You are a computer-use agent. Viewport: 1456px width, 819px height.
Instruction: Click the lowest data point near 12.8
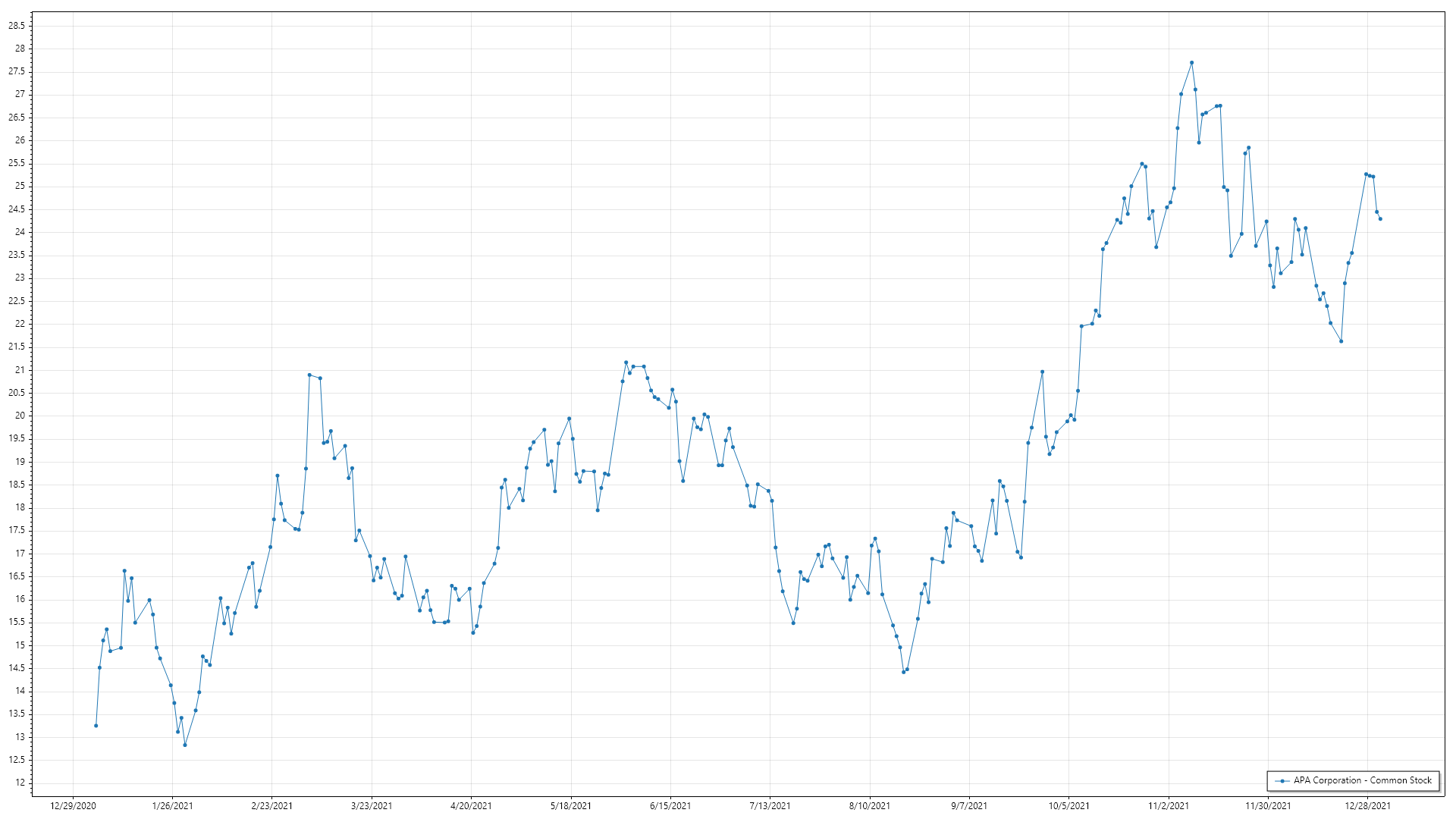pyautogui.click(x=185, y=745)
